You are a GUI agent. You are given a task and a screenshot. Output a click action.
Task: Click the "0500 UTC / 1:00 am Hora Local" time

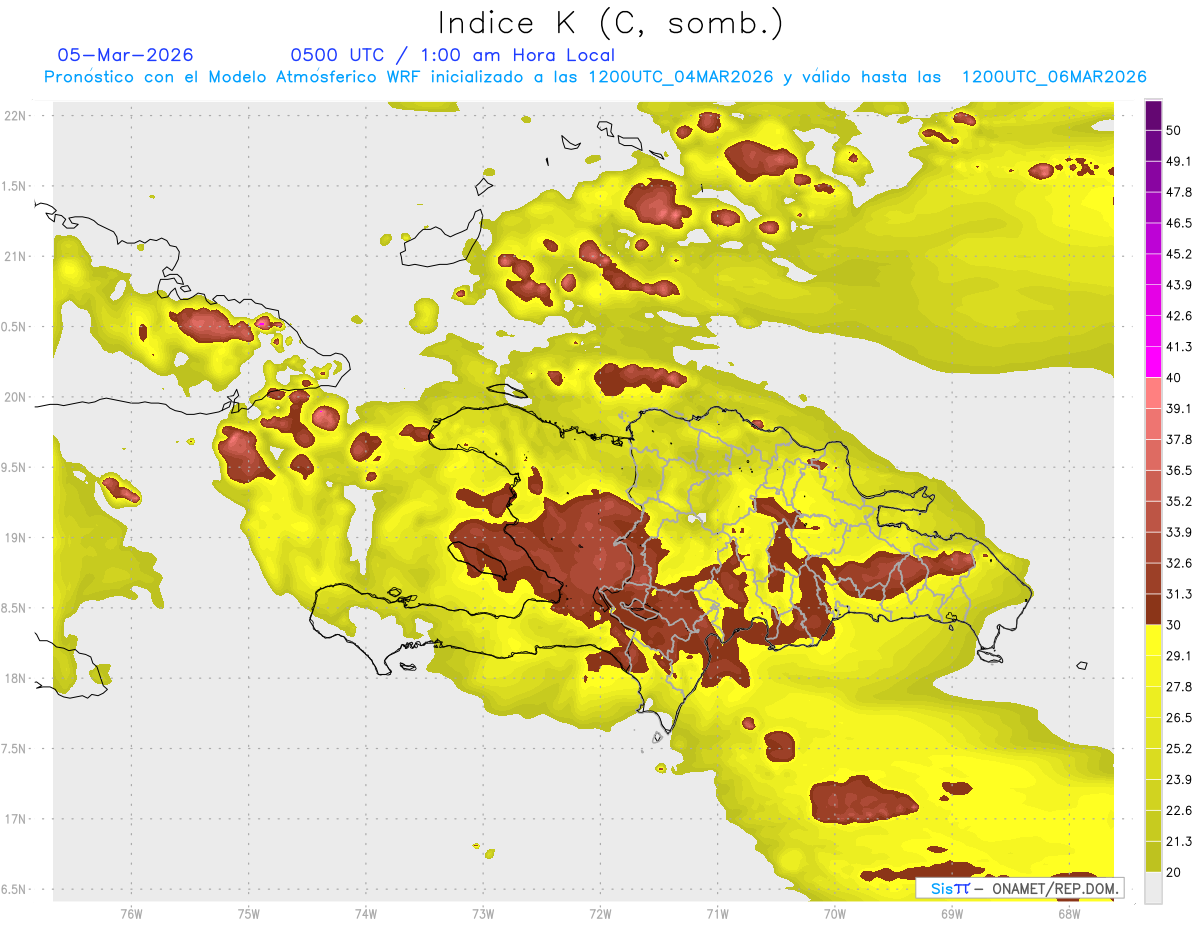coord(452,55)
